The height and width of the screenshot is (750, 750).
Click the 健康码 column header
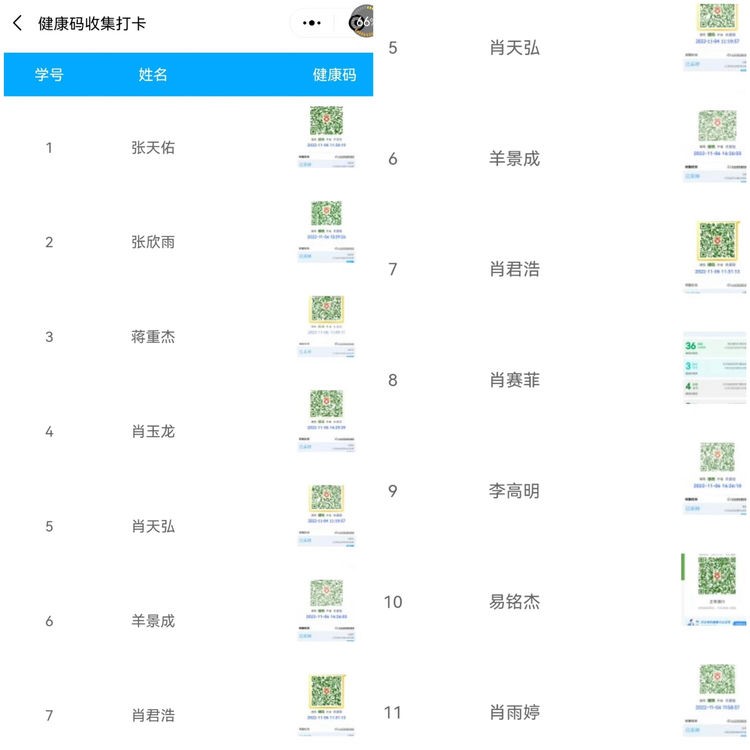coord(334,75)
